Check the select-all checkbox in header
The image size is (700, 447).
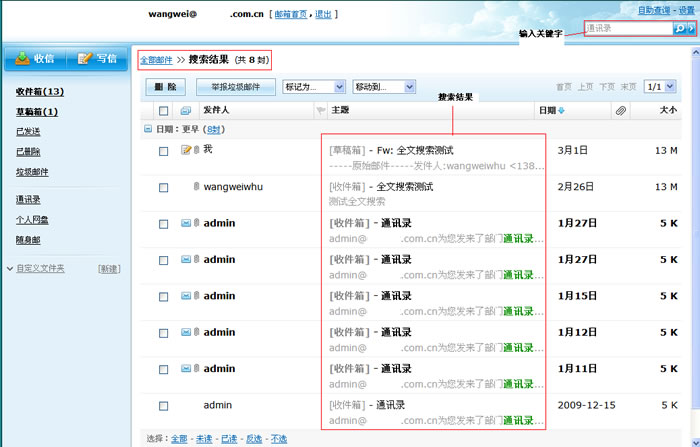(x=163, y=110)
